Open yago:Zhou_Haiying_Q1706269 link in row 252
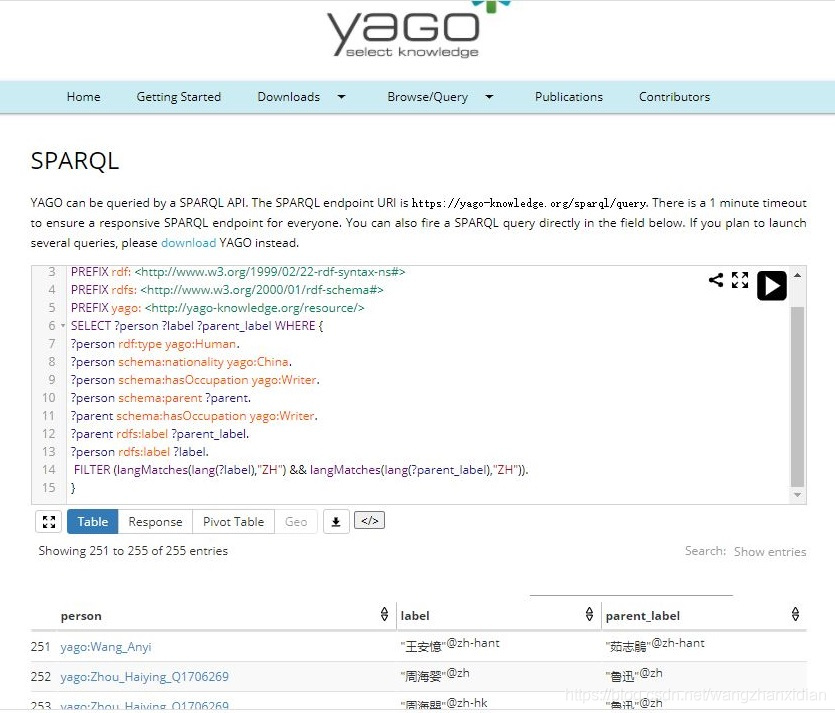 [x=144, y=677]
